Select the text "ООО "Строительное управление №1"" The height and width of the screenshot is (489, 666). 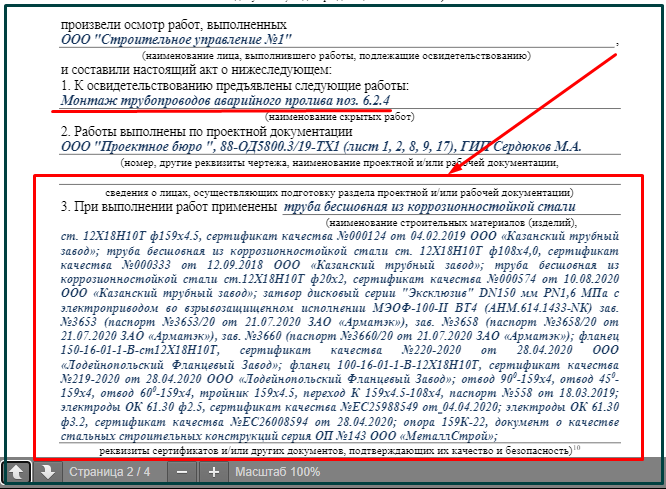point(176,40)
